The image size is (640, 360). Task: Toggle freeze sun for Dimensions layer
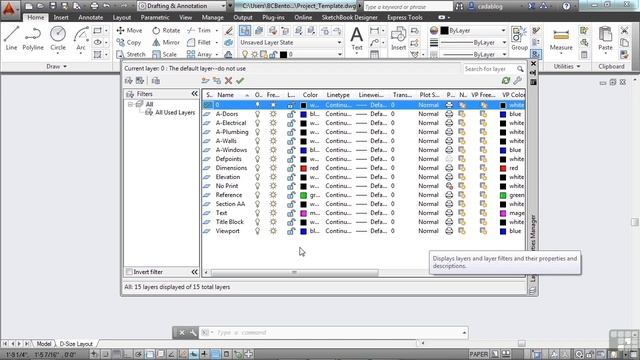pos(273,168)
